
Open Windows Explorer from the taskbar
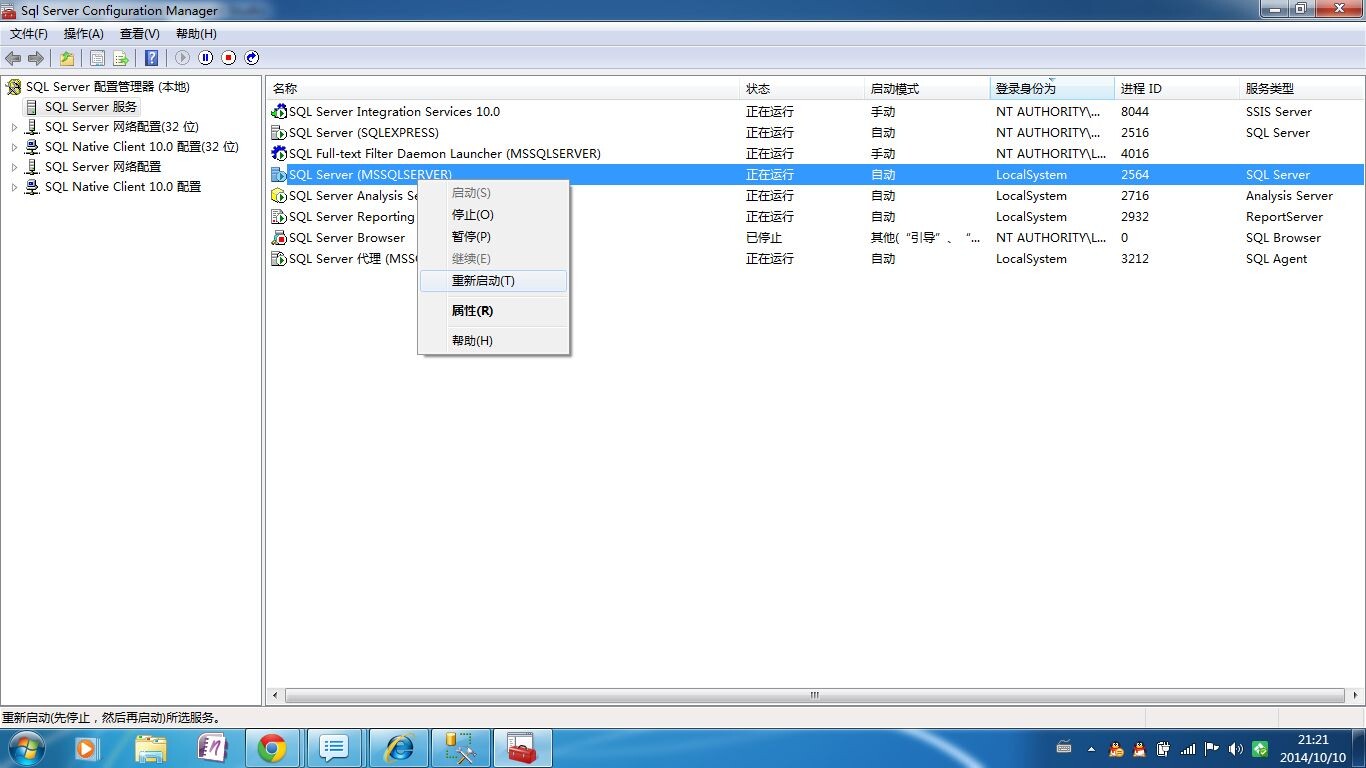151,748
